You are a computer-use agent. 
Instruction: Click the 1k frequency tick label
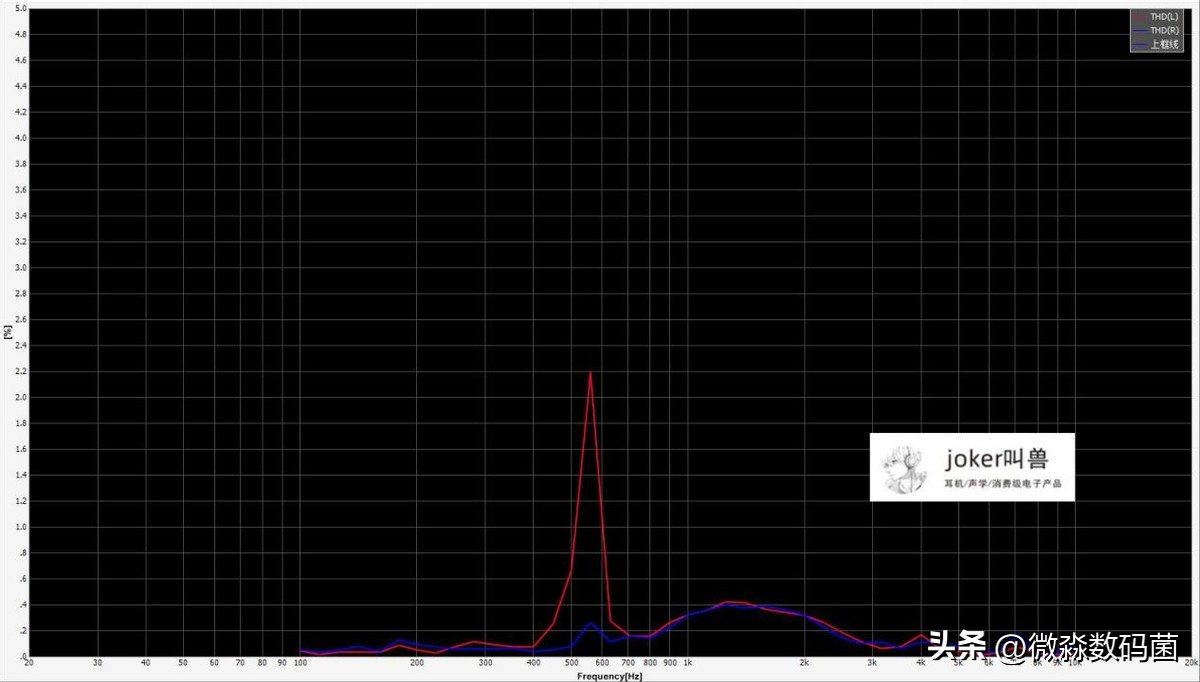687,664
